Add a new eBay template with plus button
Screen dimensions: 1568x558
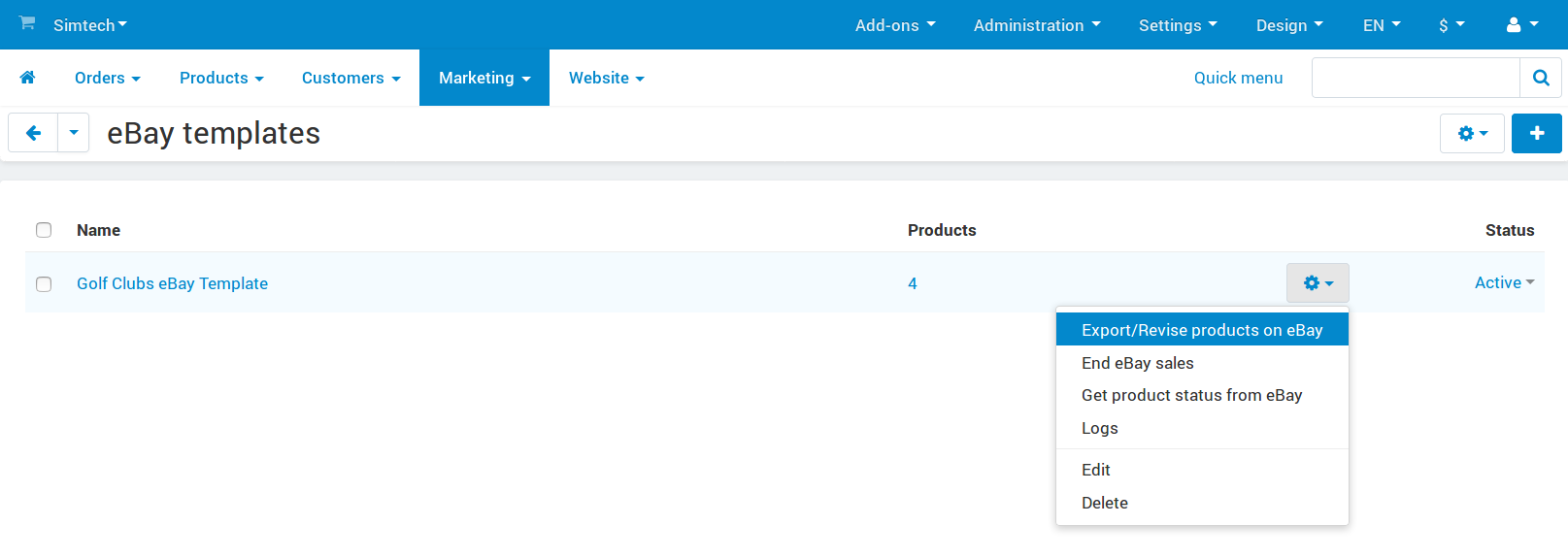(x=1537, y=133)
